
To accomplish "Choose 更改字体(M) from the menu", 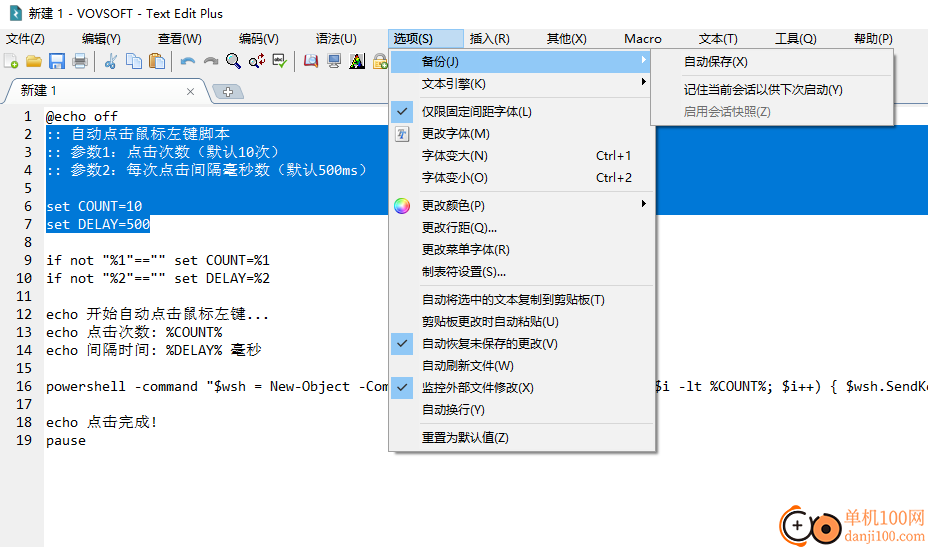I will click(522, 134).
